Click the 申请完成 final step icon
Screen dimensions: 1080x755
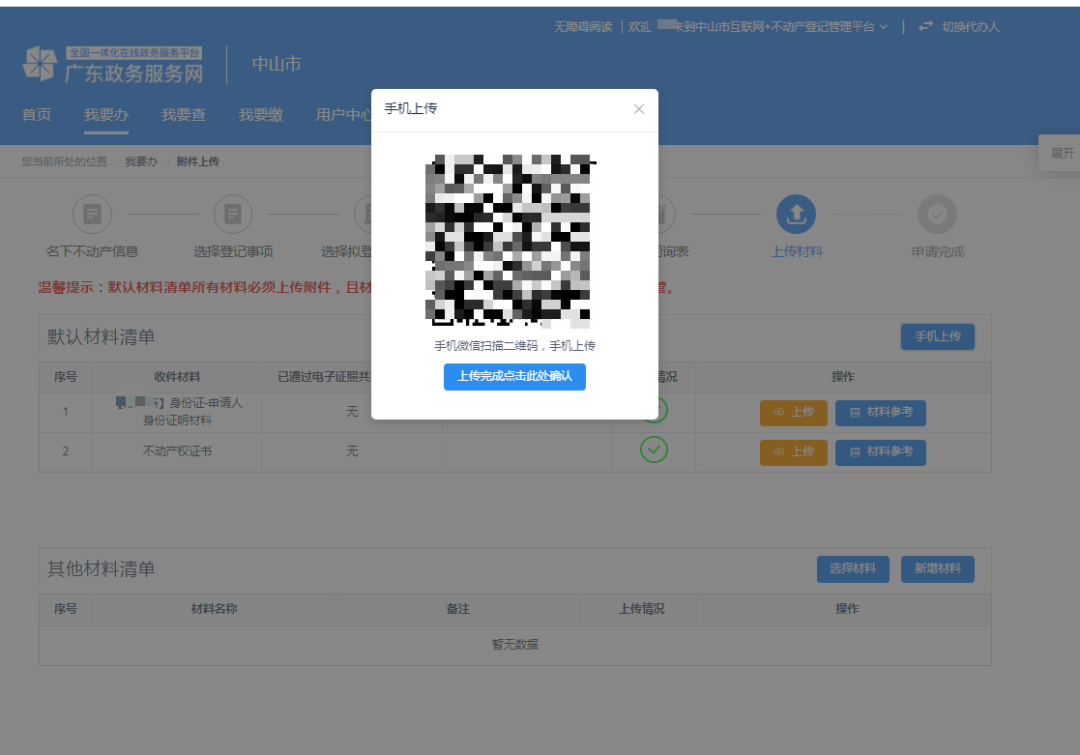(936, 214)
